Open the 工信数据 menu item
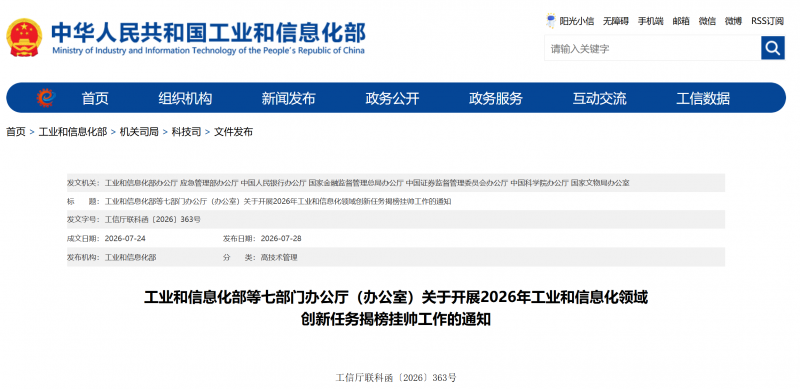Image resolution: width=800 pixels, height=389 pixels. [703, 98]
